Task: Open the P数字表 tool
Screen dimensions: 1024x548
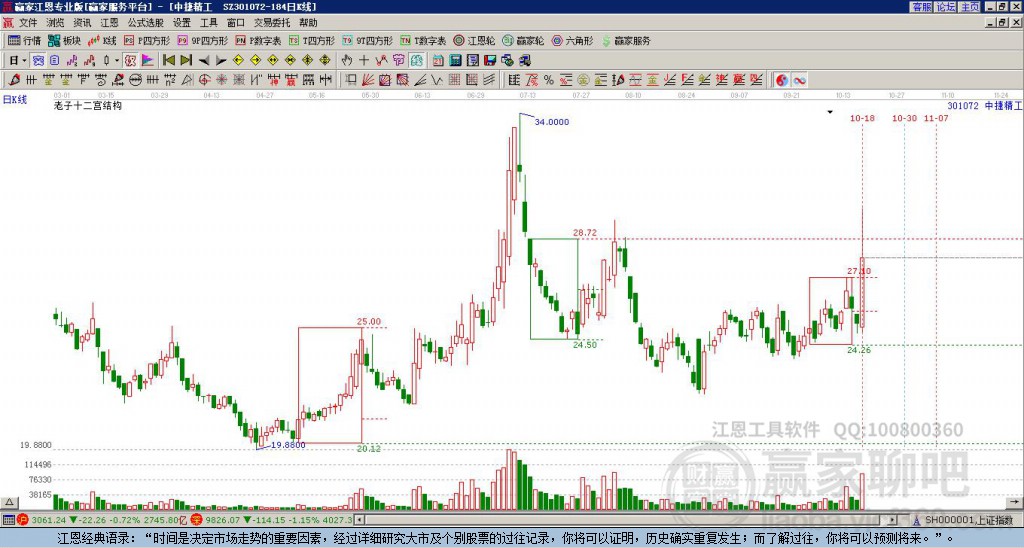Action: click(258, 40)
